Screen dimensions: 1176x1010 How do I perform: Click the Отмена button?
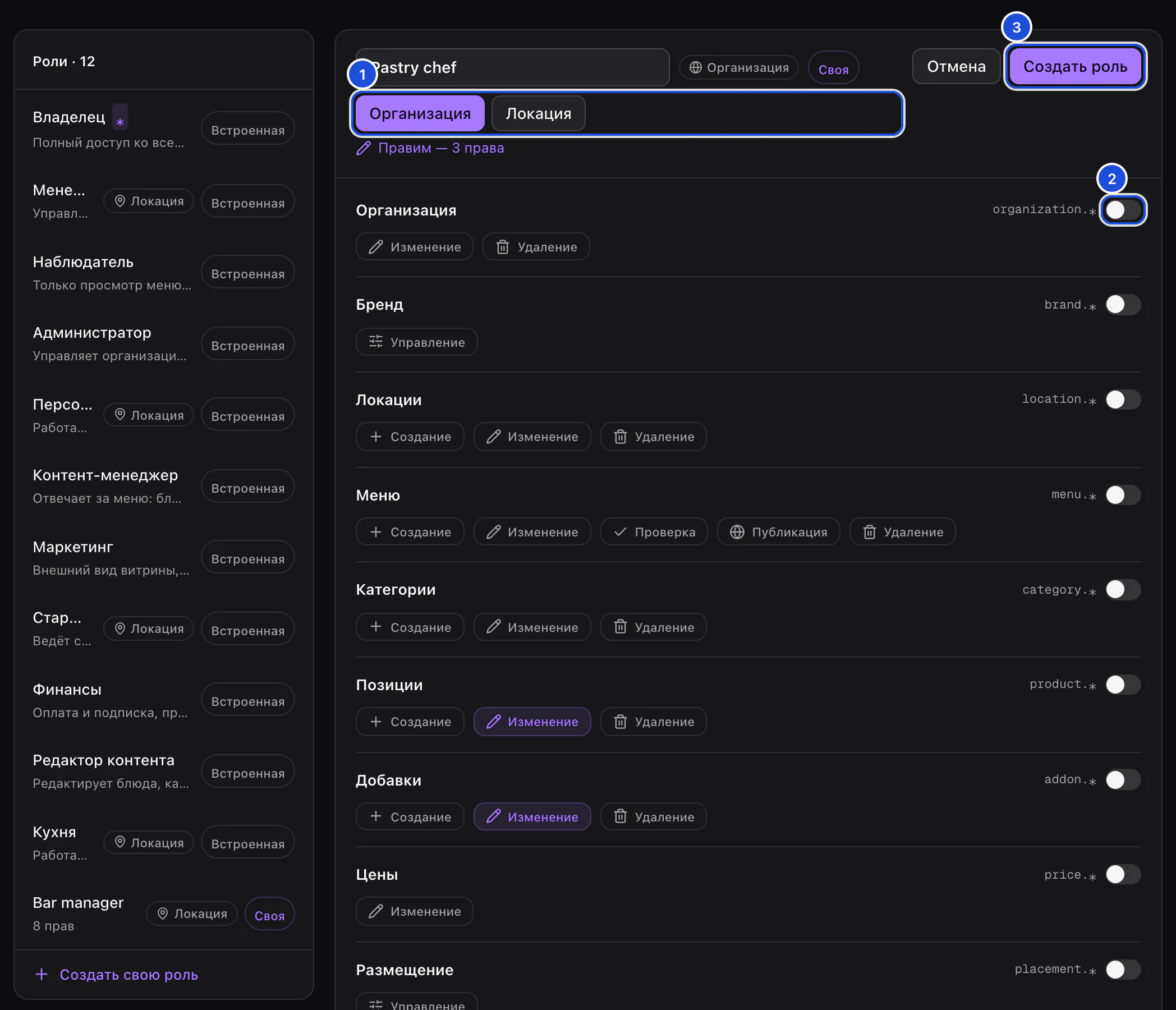[x=956, y=66]
